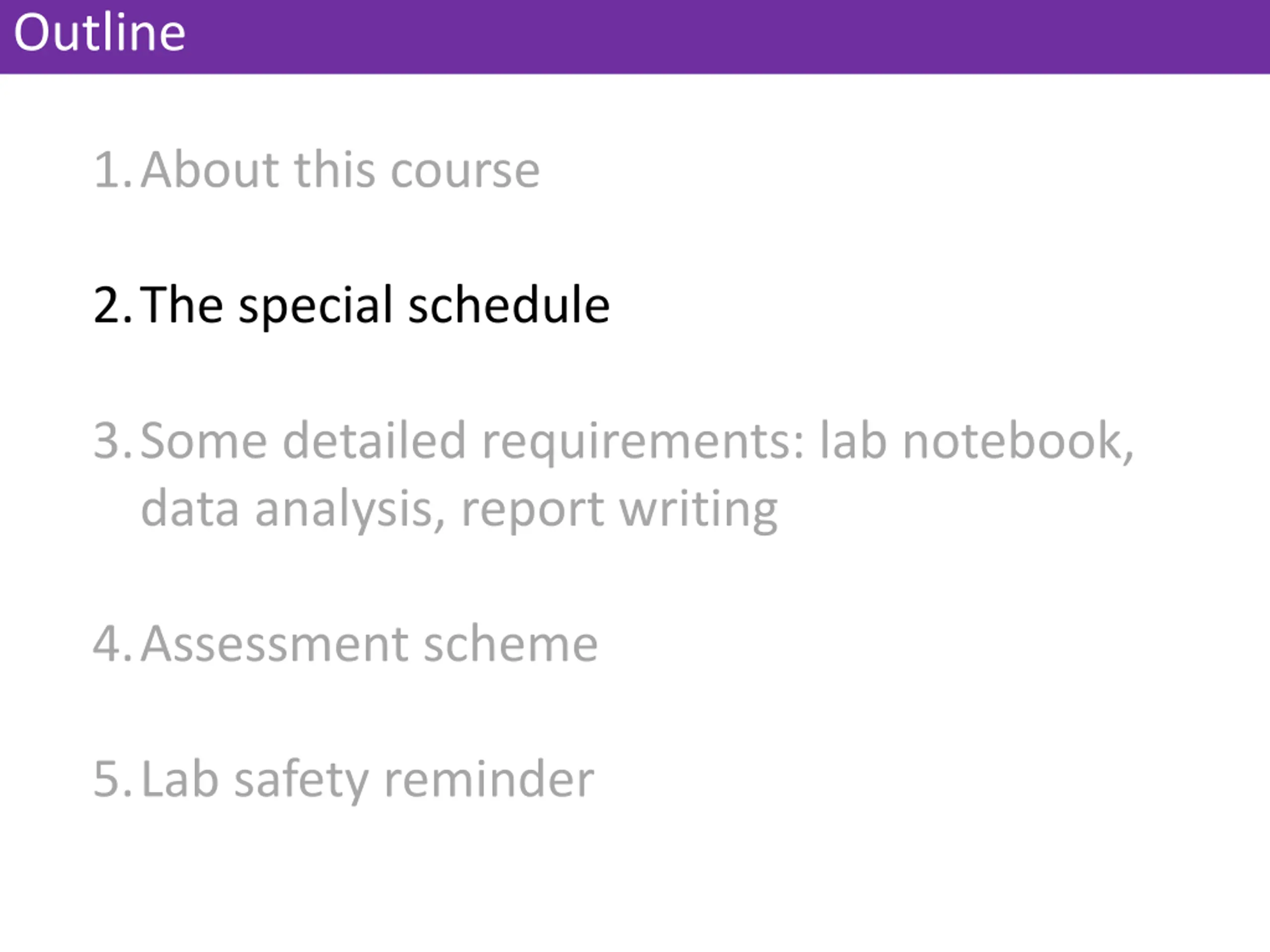Select The special schedule highlighted item
The image size is (1270, 952).
tap(375, 305)
